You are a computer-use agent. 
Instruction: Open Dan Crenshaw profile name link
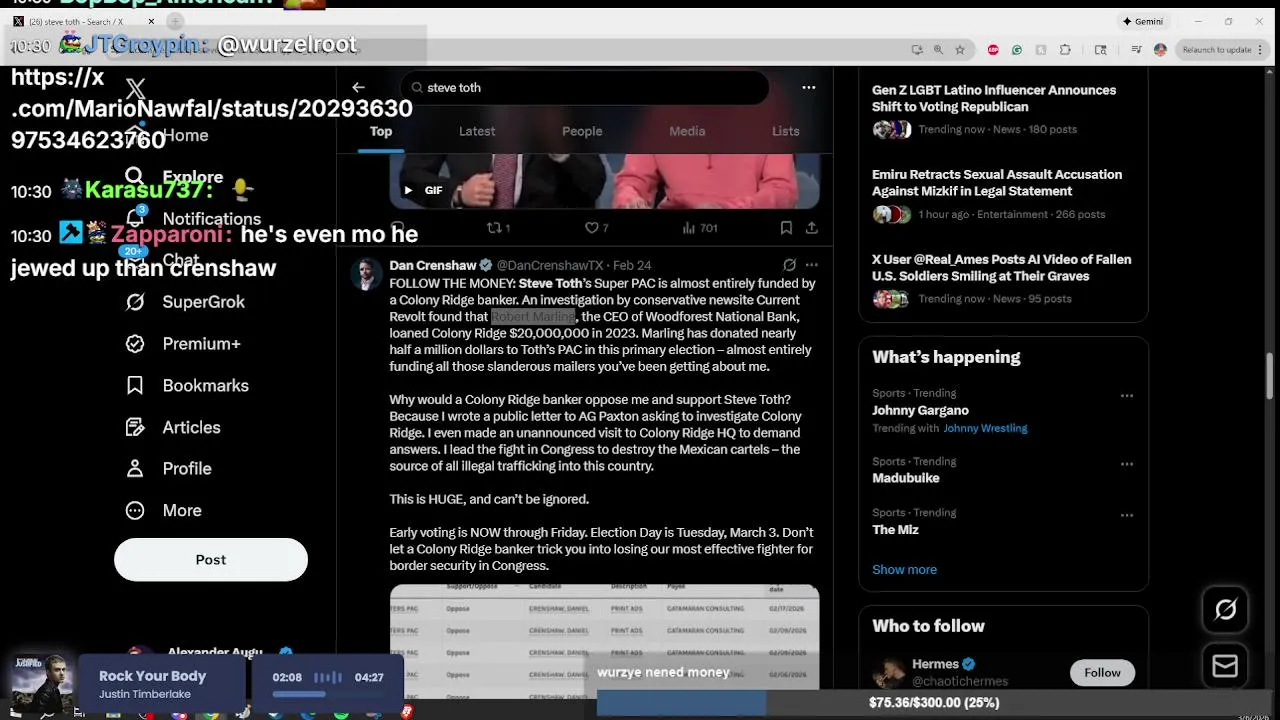pyautogui.click(x=433, y=265)
